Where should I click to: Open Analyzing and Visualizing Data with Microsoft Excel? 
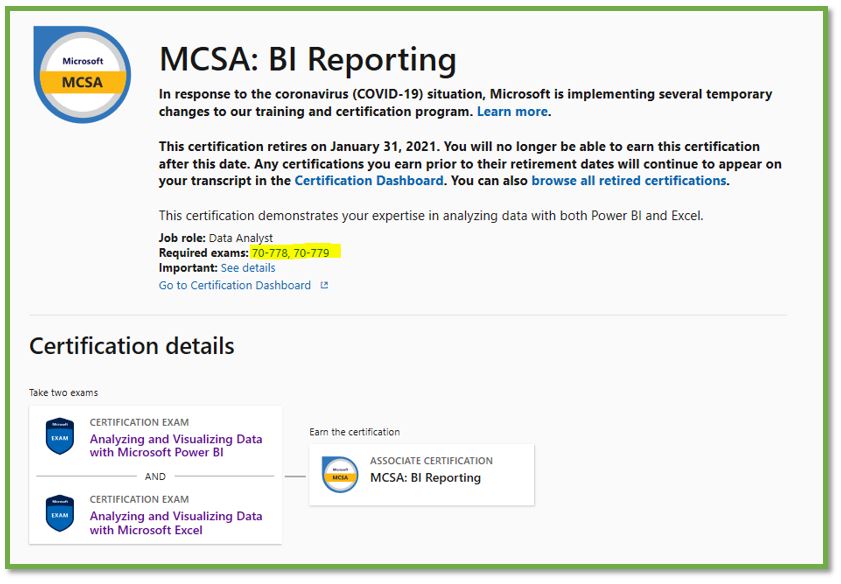pos(176,523)
